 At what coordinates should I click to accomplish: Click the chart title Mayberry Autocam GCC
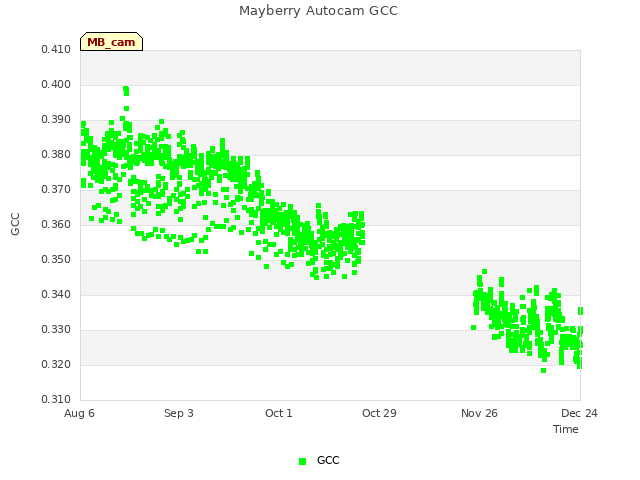pos(318,11)
